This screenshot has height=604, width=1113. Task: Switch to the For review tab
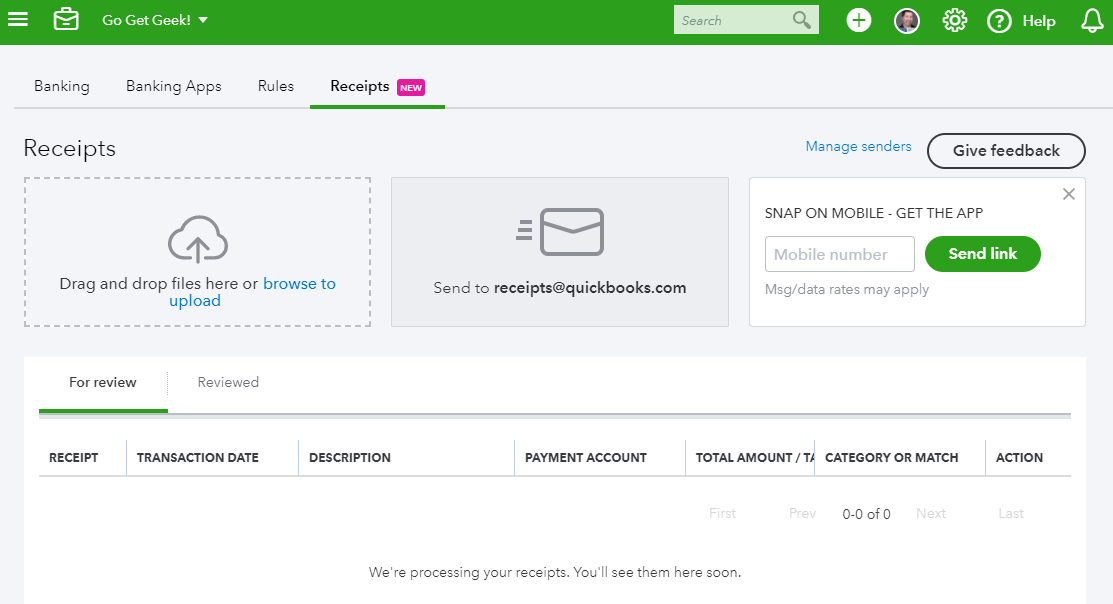coord(103,382)
